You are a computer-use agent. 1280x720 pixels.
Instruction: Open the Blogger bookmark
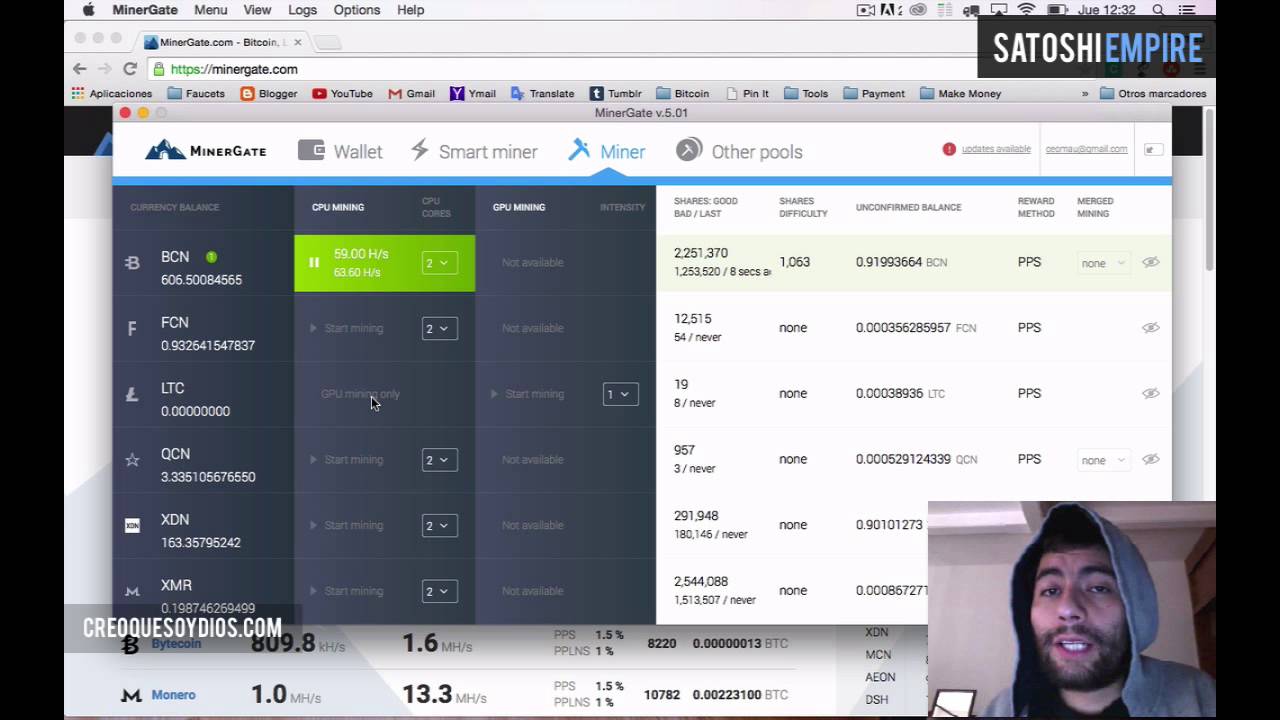point(269,93)
